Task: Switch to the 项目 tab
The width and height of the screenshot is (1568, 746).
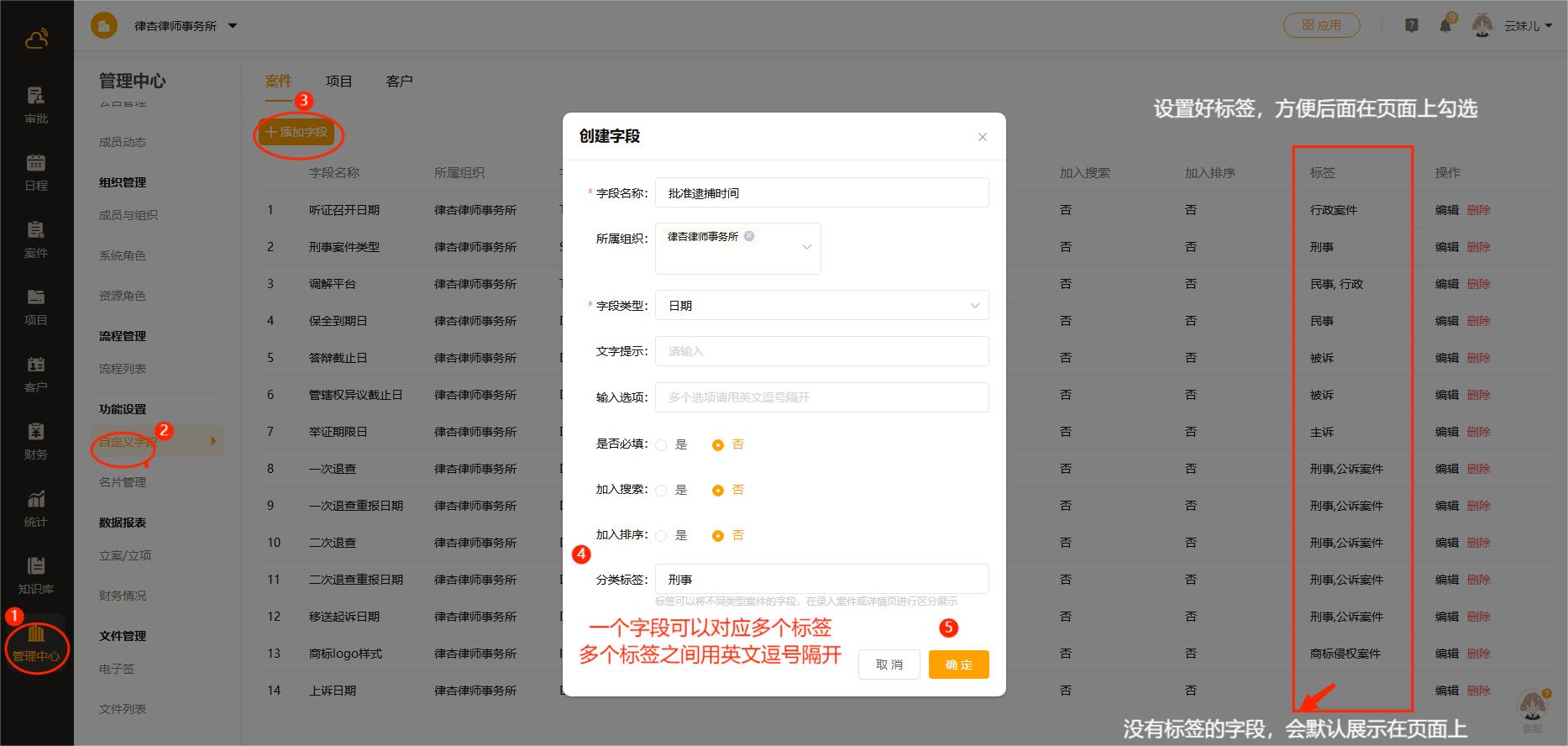Action: click(338, 81)
